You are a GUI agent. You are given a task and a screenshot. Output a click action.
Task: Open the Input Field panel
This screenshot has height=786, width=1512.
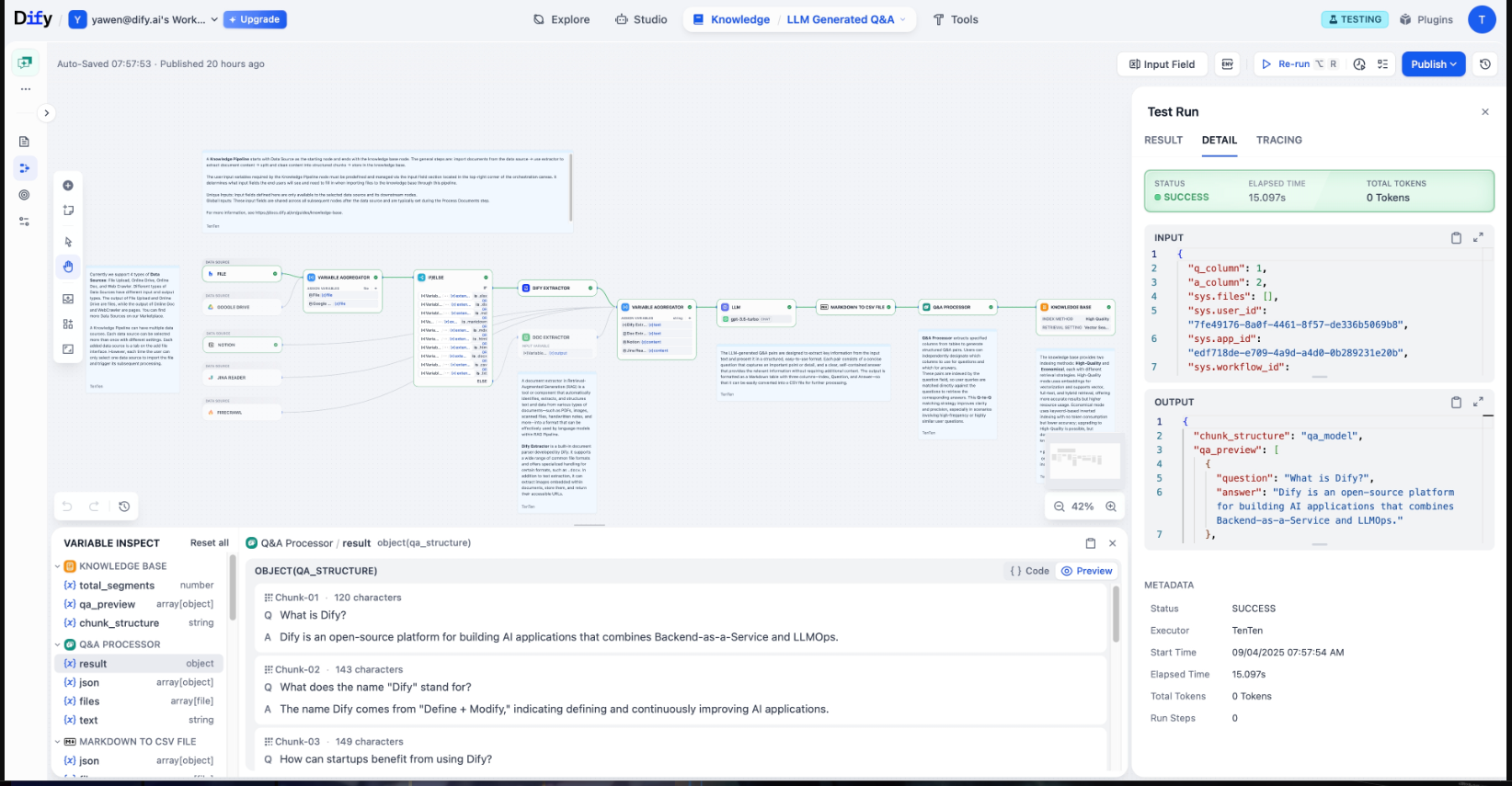click(1163, 64)
